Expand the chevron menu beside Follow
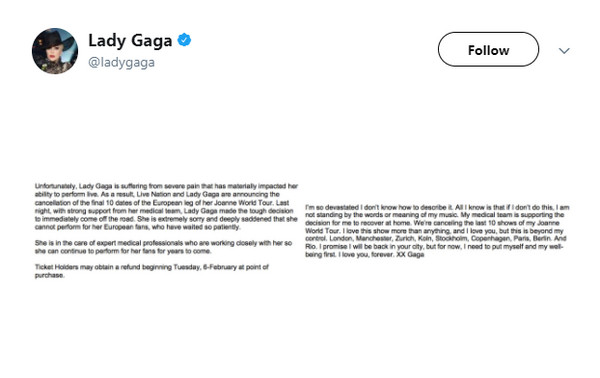The image size is (600, 378). 564,51
